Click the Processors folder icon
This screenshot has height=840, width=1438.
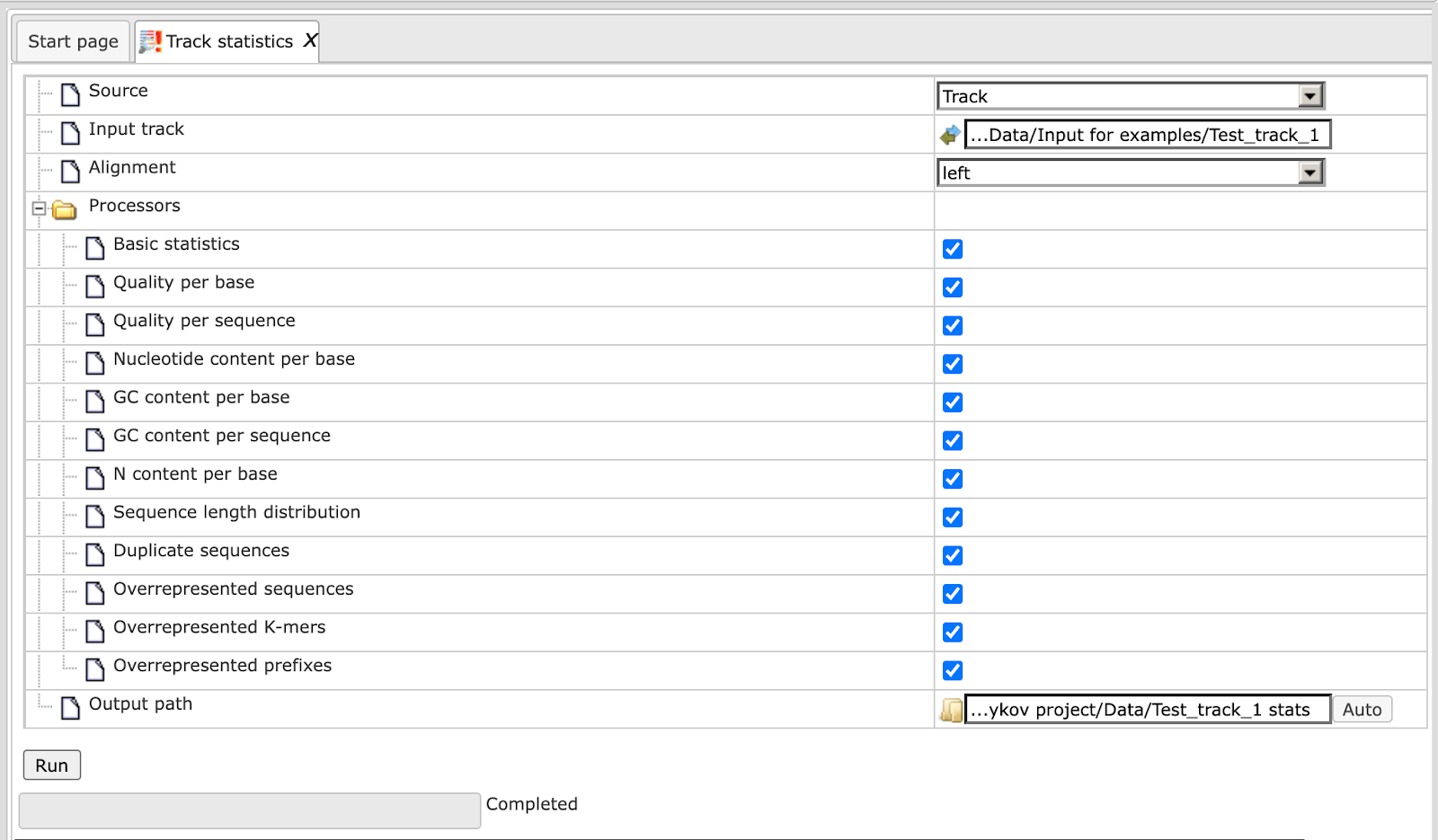coord(64,210)
